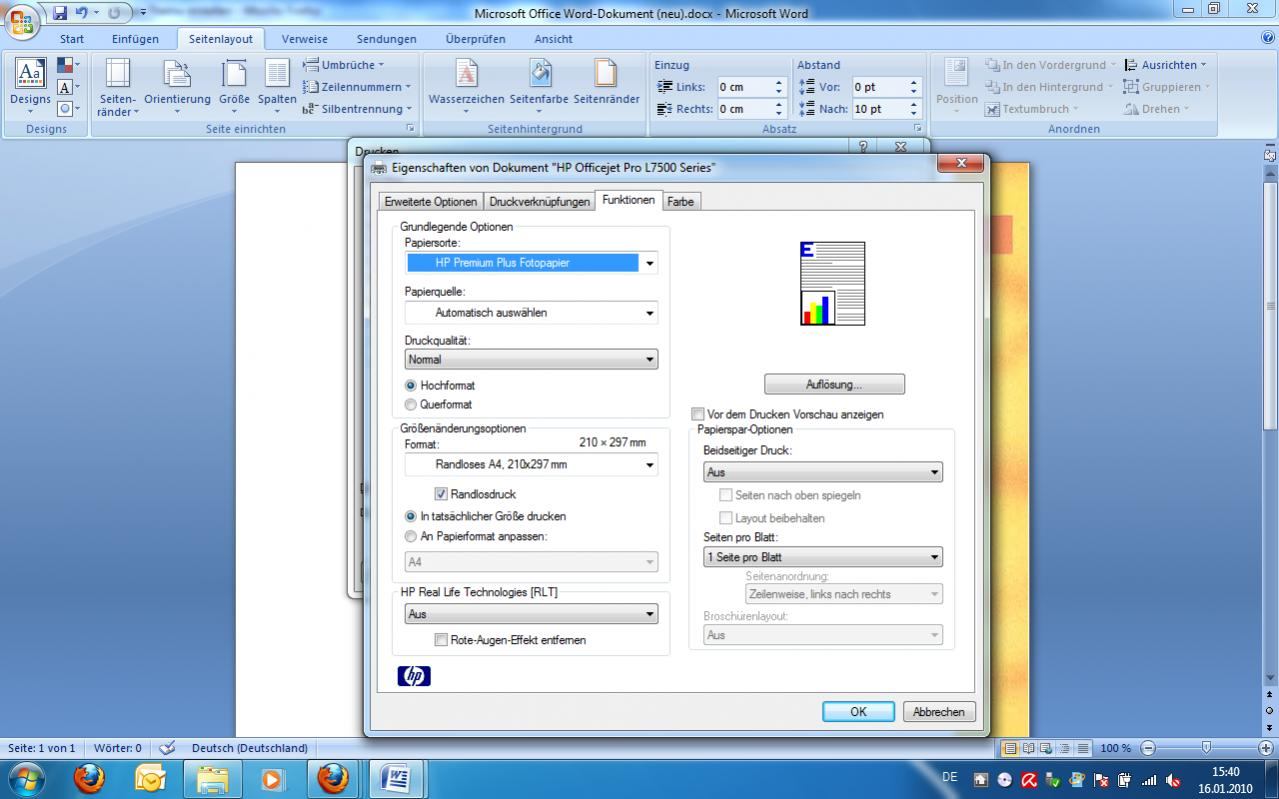1279x799 pixels.
Task: Click the document preview thumbnail
Action: point(832,283)
